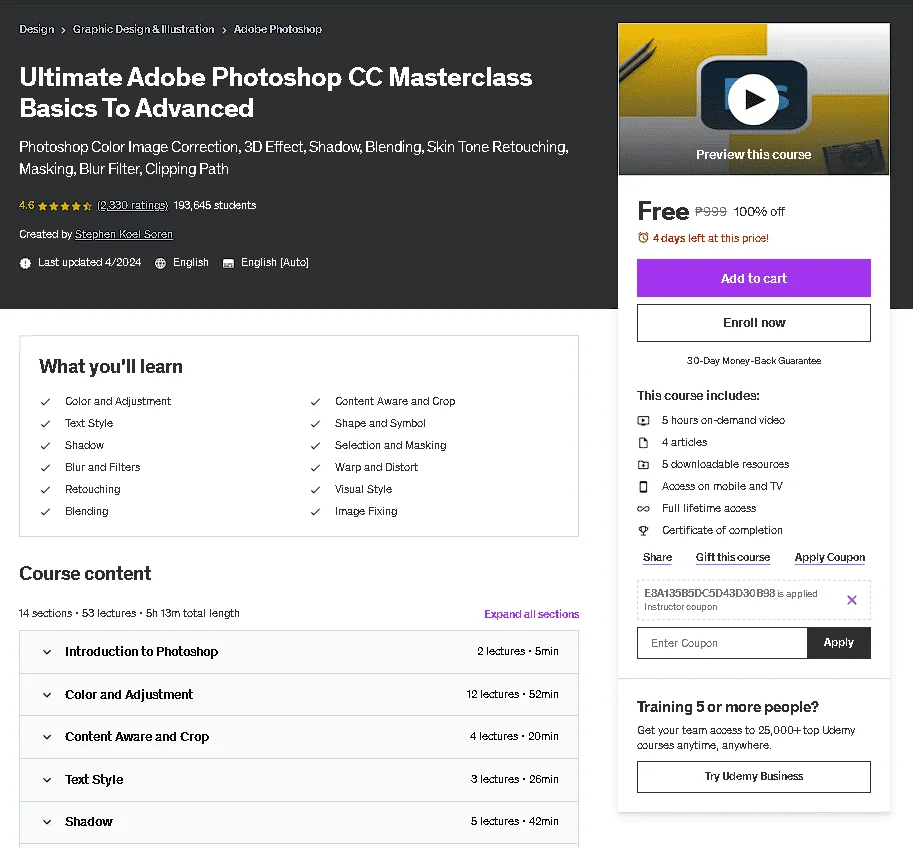
Task: Click 'Shape and Symbol' learning item
Action: tap(380, 423)
